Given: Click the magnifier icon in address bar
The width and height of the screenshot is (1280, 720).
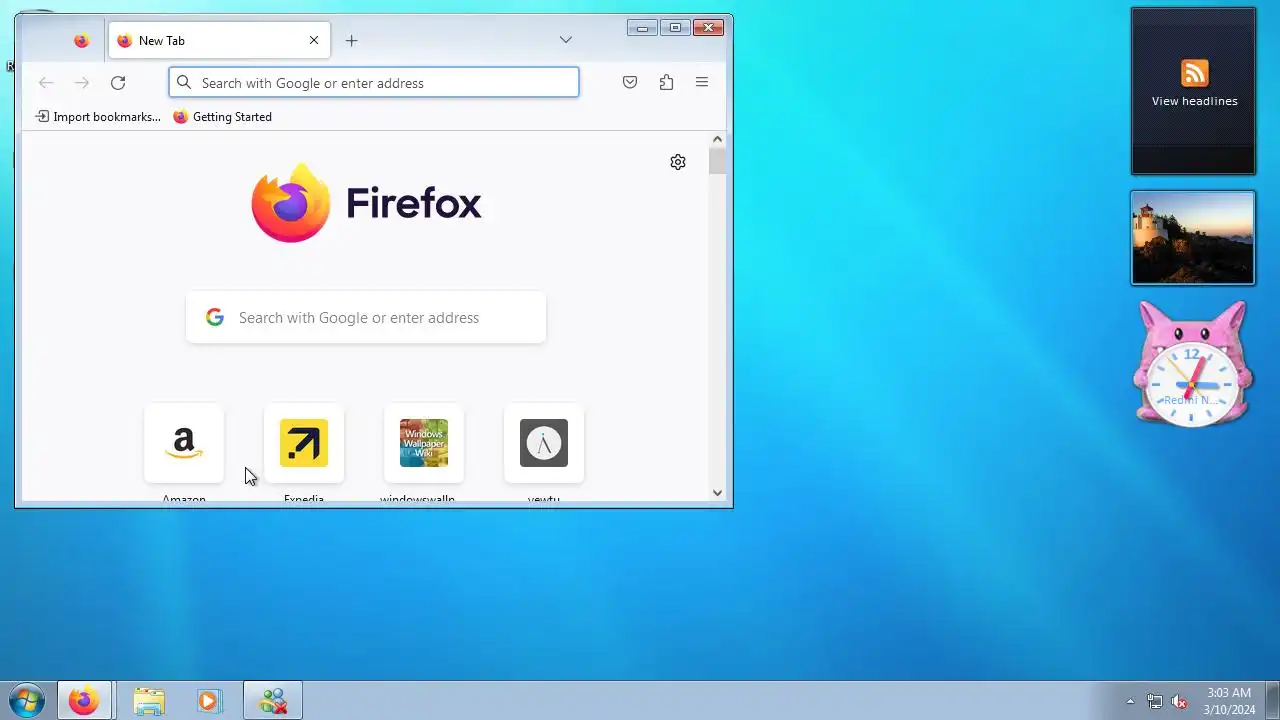Looking at the screenshot, I should pyautogui.click(x=184, y=83).
